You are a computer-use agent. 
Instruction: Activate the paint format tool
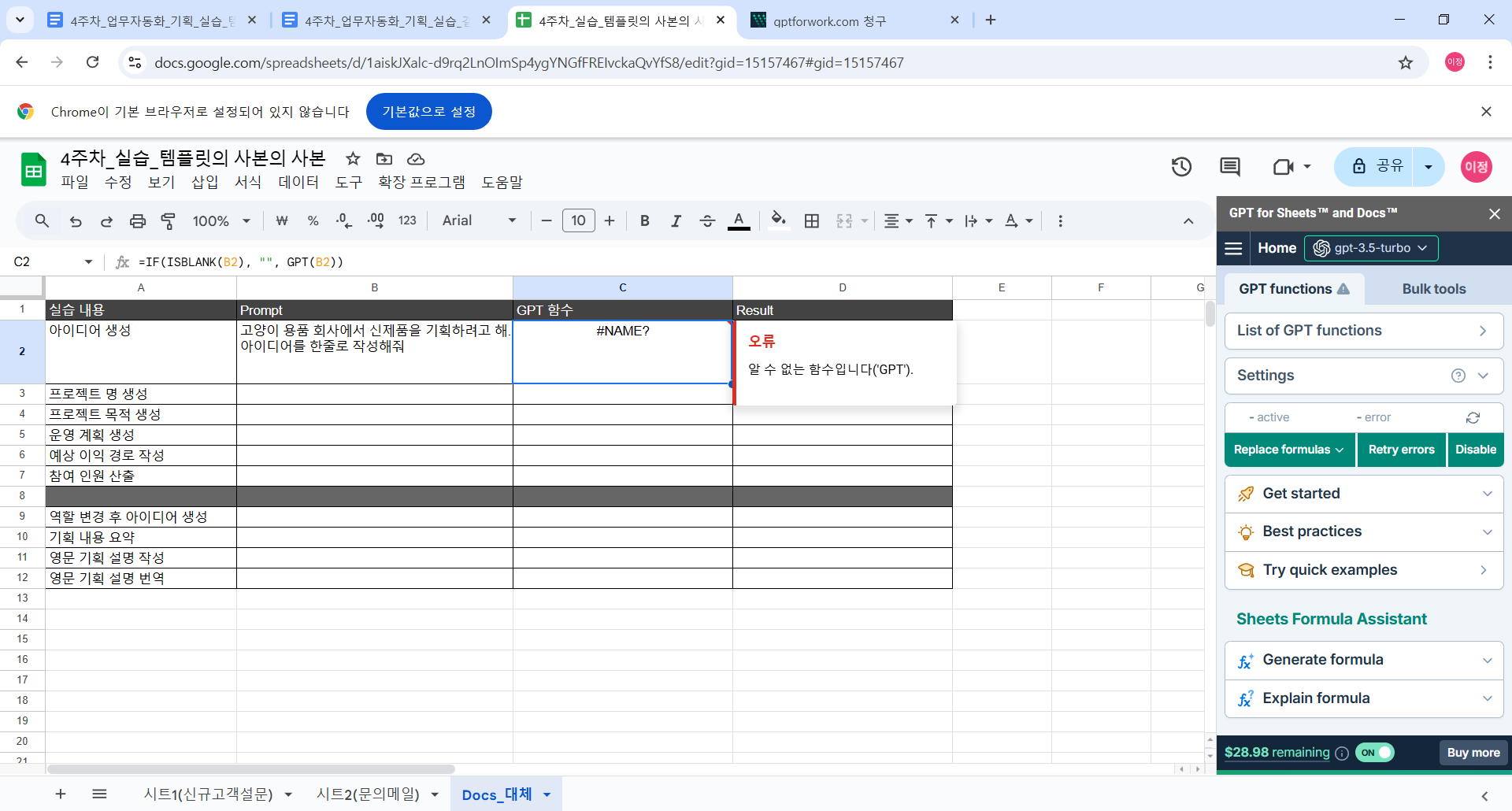(168, 221)
